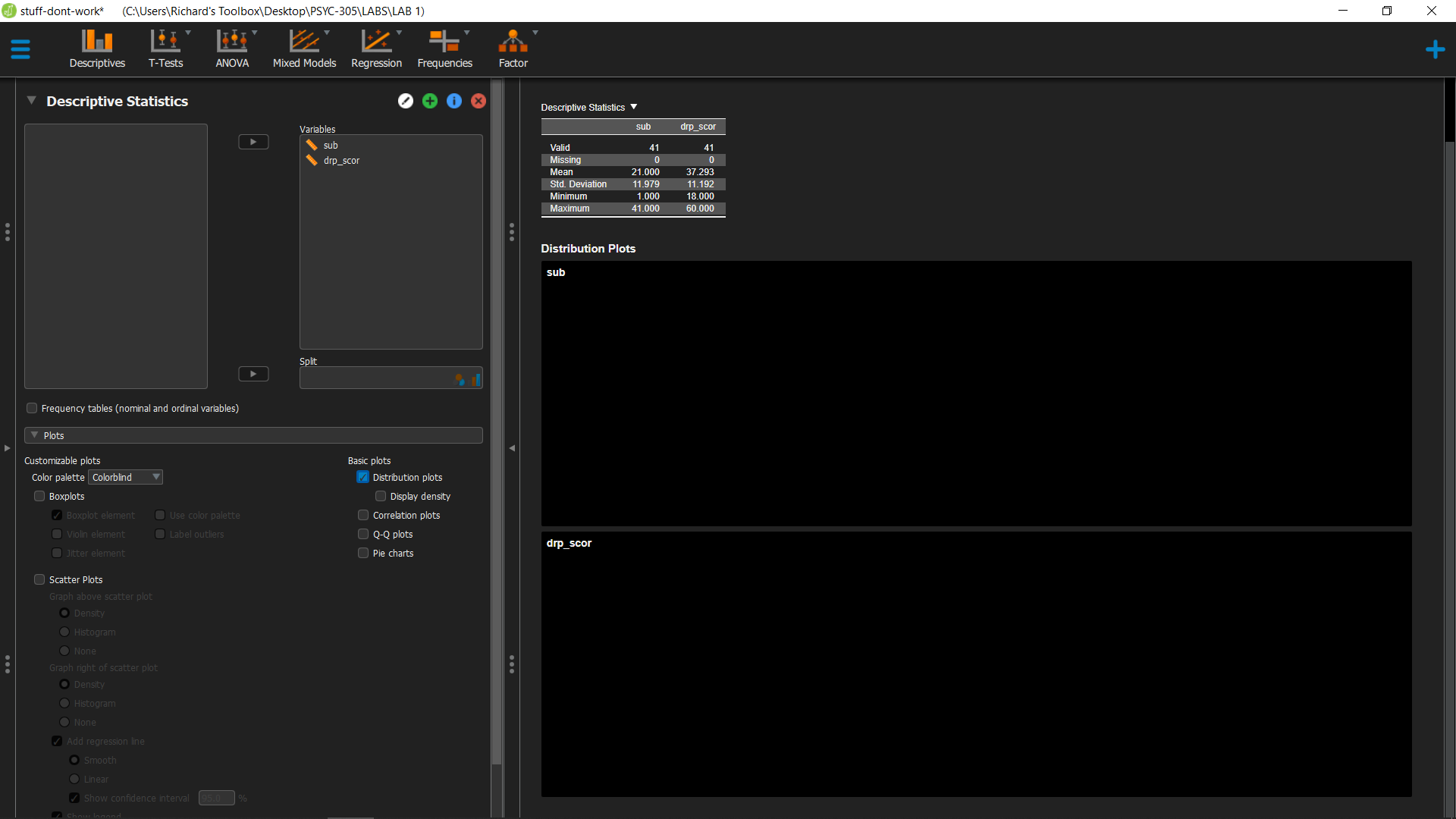Select the drp_scor variable in the Variables list
The width and height of the screenshot is (1456, 819).
click(340, 160)
